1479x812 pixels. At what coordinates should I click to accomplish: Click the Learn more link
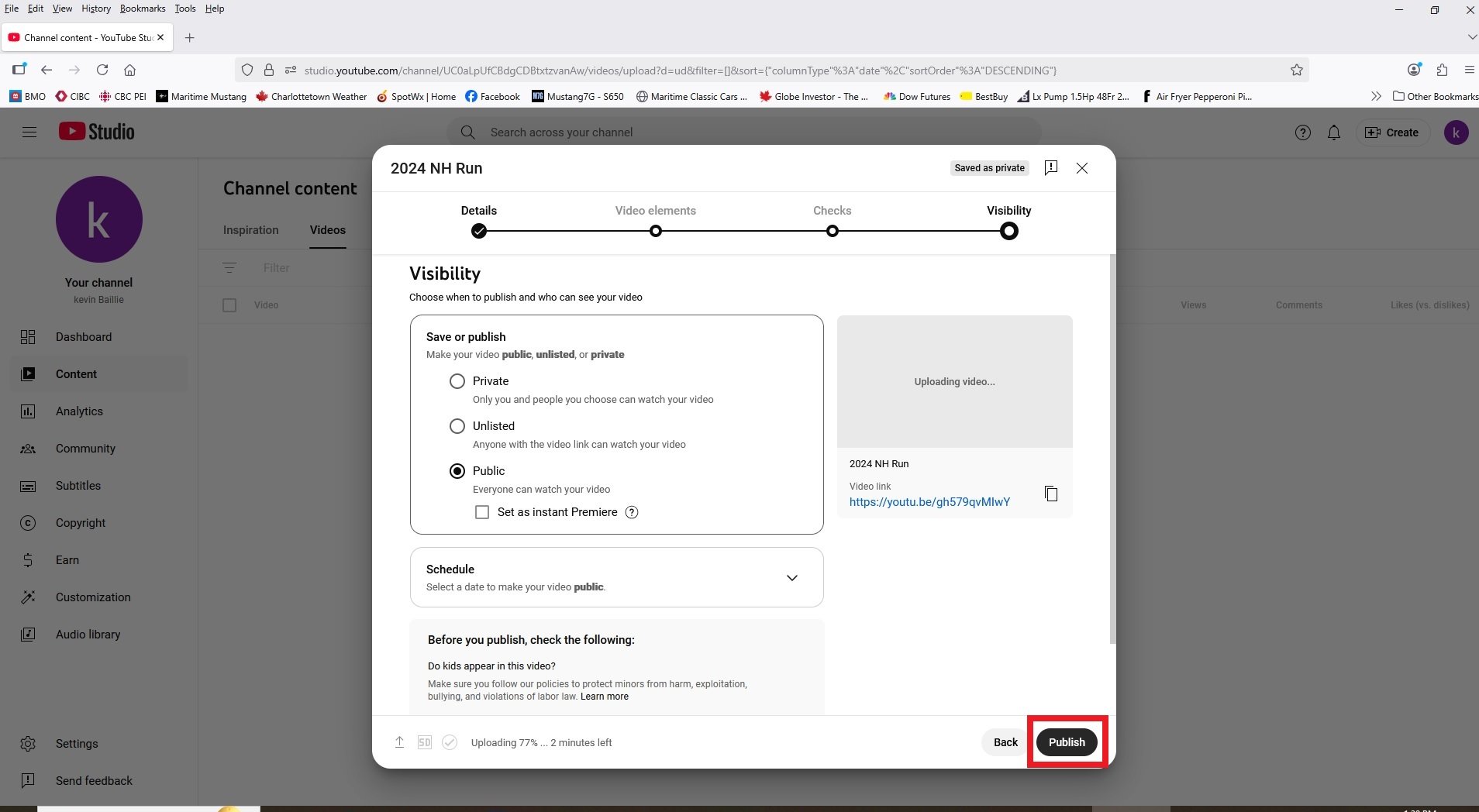click(x=605, y=697)
